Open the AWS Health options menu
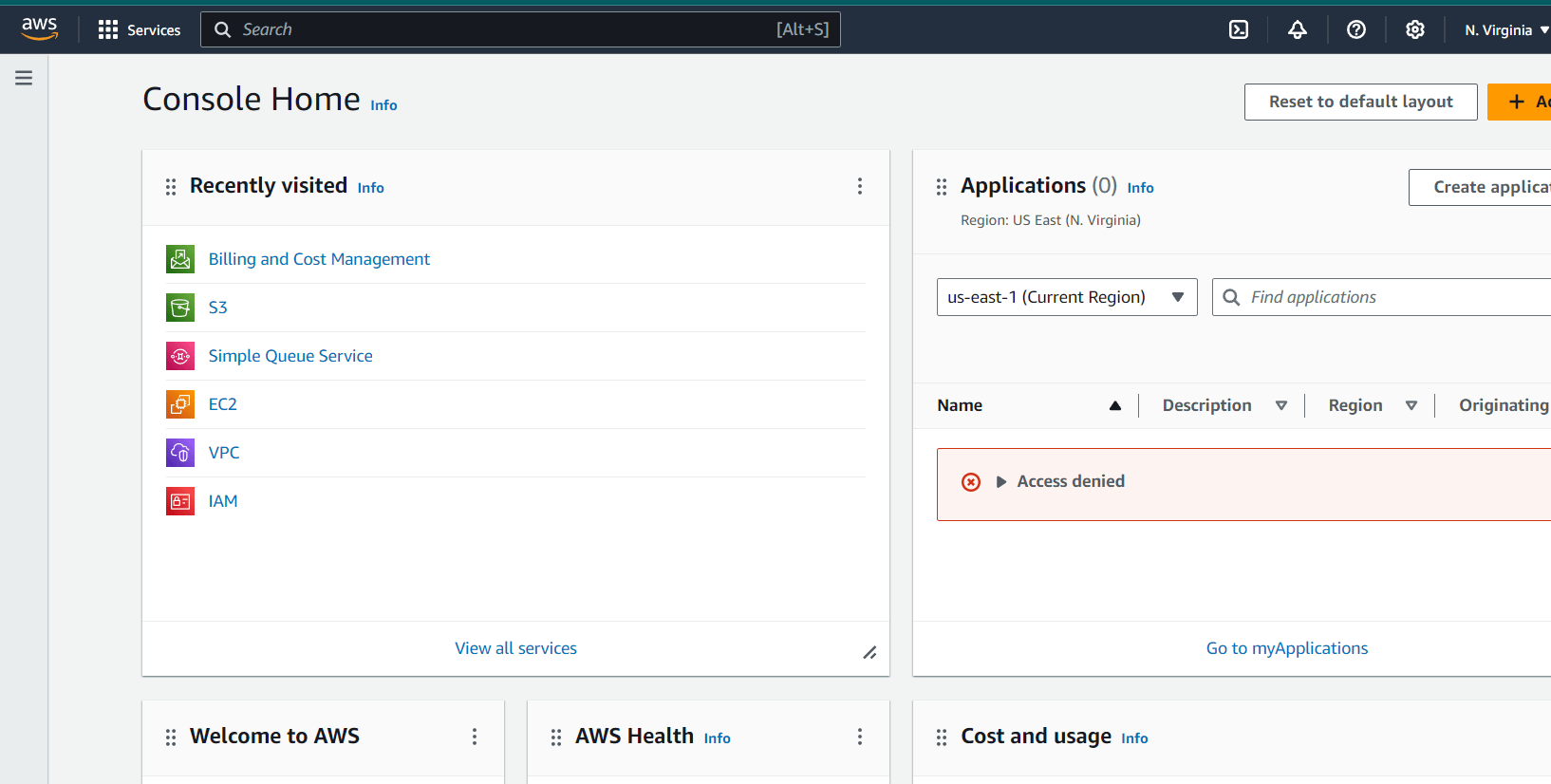1551x784 pixels. click(x=860, y=737)
